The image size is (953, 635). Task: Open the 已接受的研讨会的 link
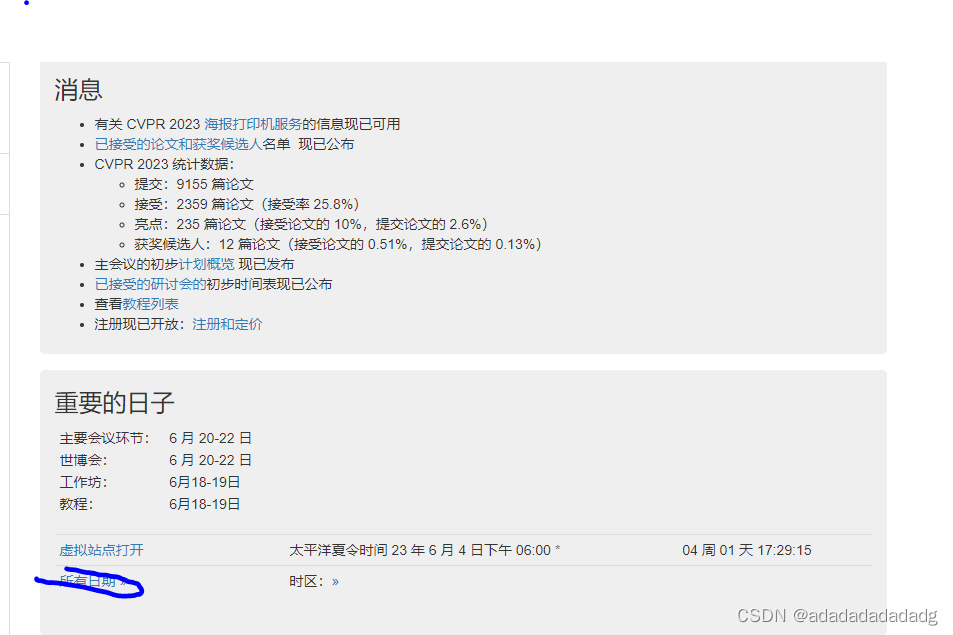pyautogui.click(x=150, y=284)
